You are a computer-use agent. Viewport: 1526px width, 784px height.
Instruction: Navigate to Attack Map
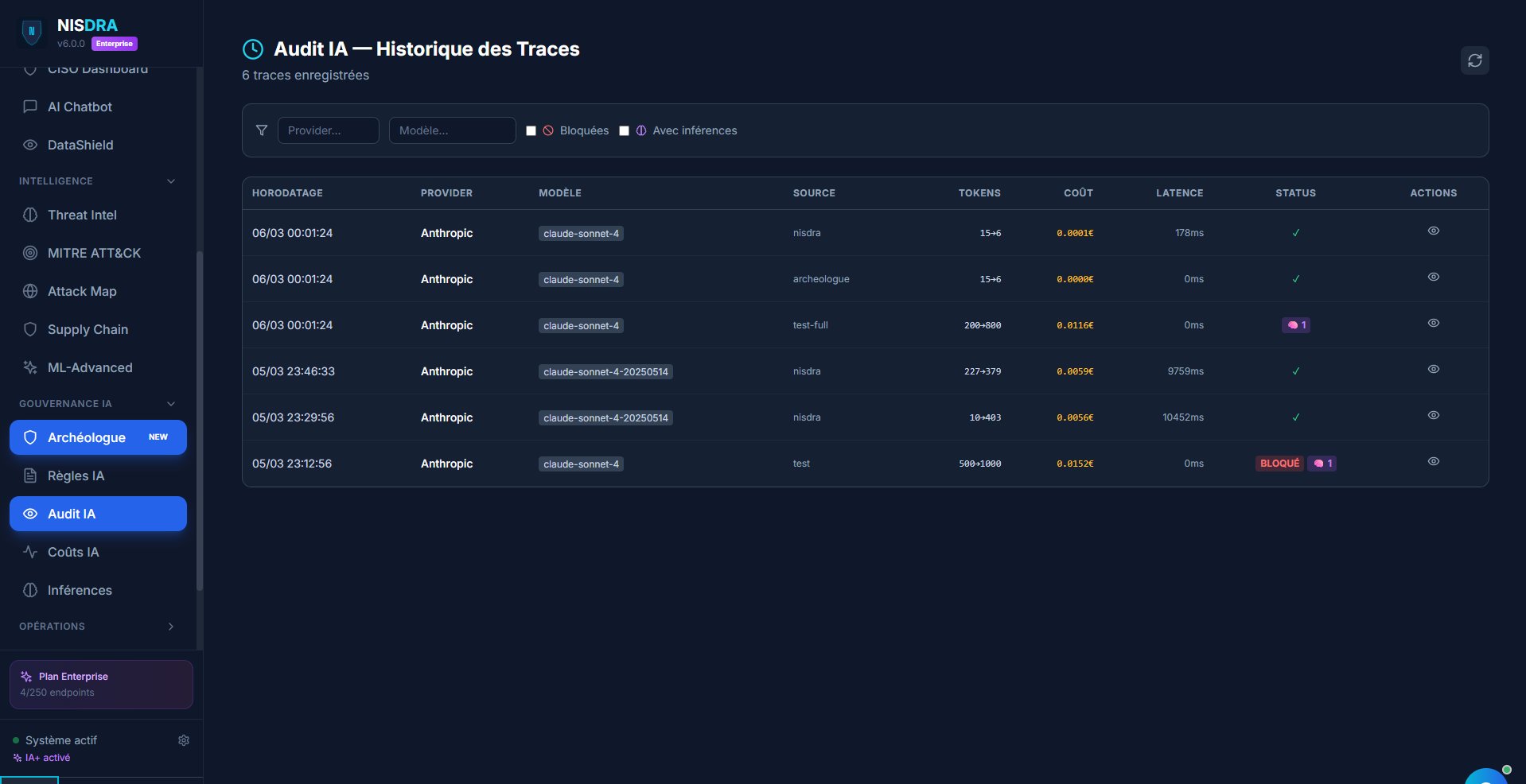pyautogui.click(x=98, y=291)
